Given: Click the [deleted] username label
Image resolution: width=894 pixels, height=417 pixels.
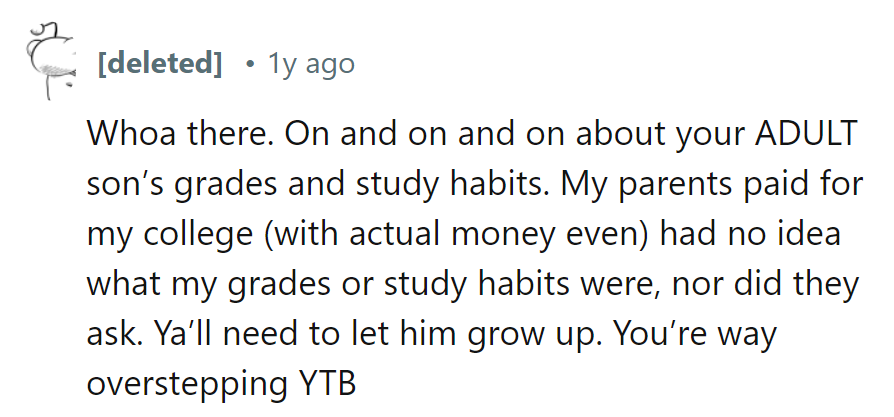Looking at the screenshot, I should tap(159, 65).
